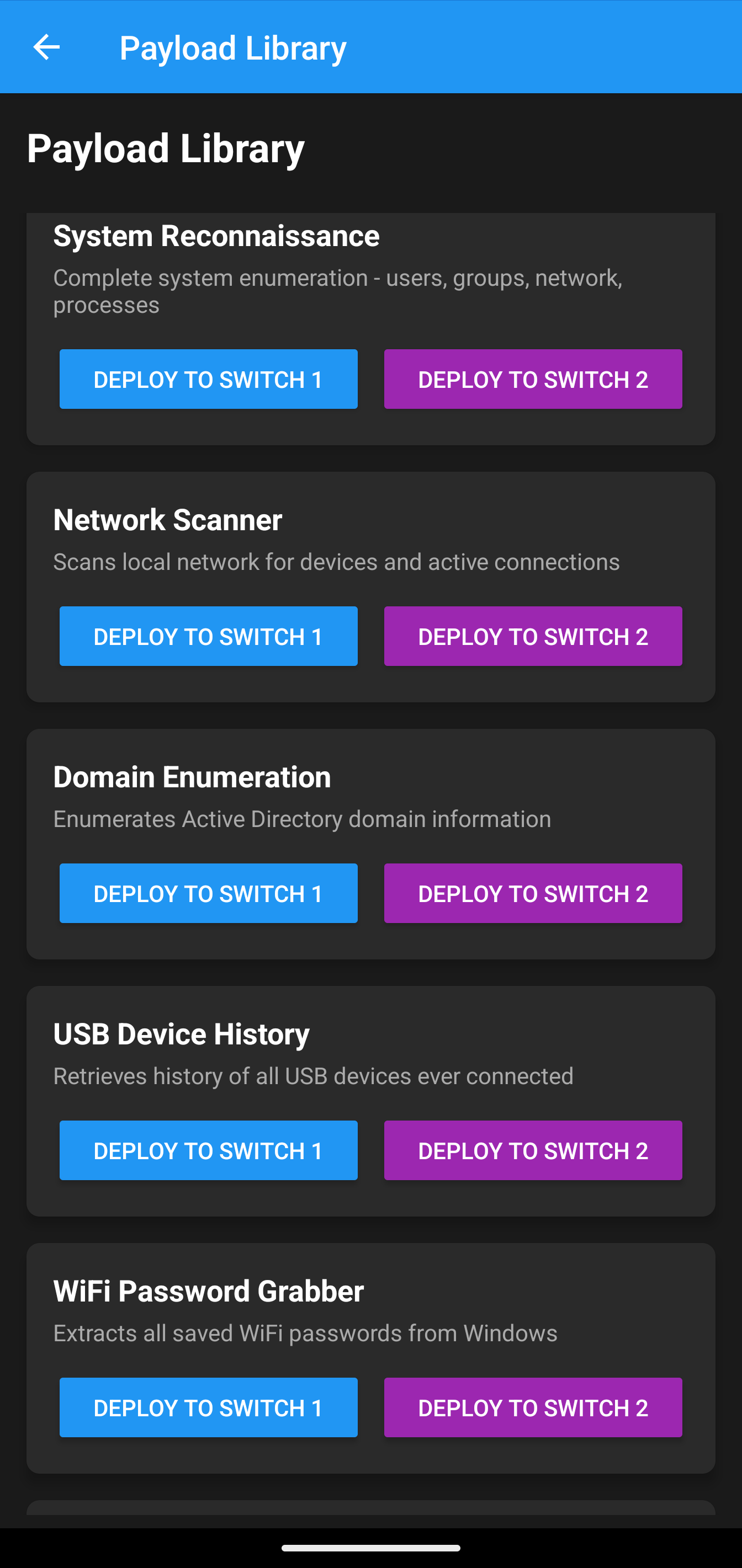742x1568 pixels.
Task: Tap the Domain Enumeration payload title
Action: [x=192, y=777]
